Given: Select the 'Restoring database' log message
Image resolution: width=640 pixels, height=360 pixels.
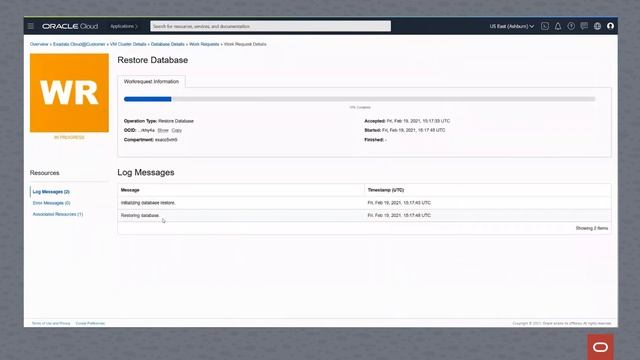Looking at the screenshot, I should 140,216.
